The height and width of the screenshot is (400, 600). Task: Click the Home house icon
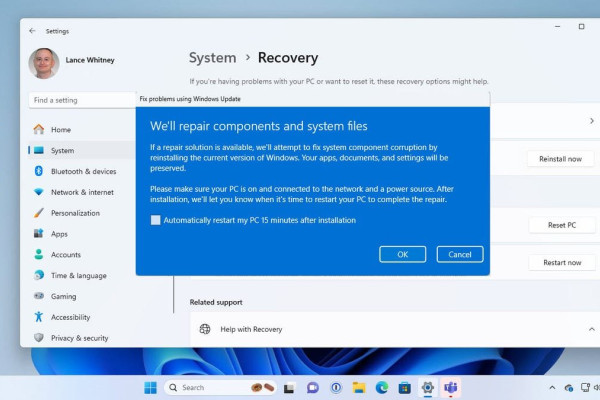pos(39,129)
